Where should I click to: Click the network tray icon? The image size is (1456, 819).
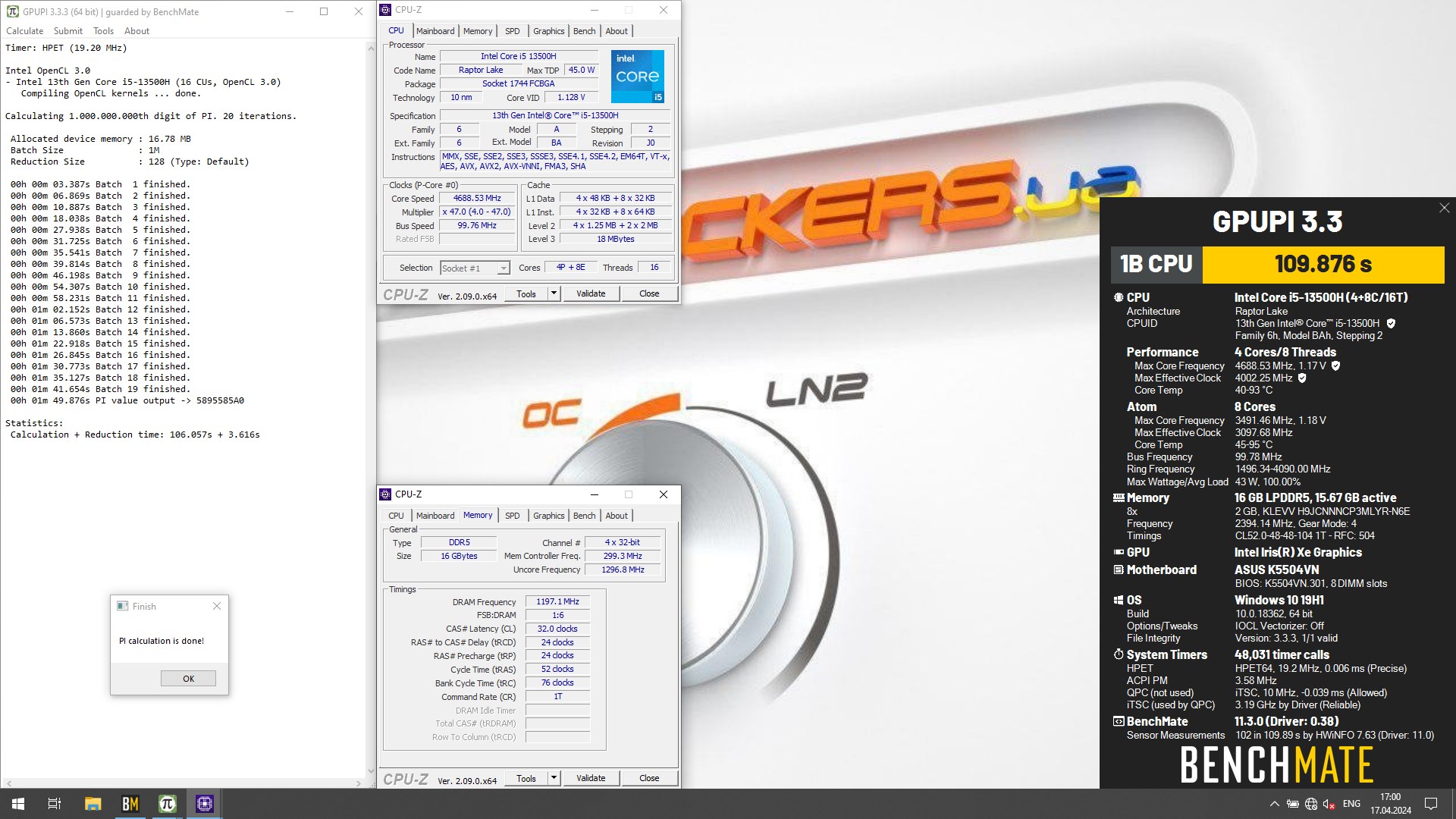point(1310,804)
